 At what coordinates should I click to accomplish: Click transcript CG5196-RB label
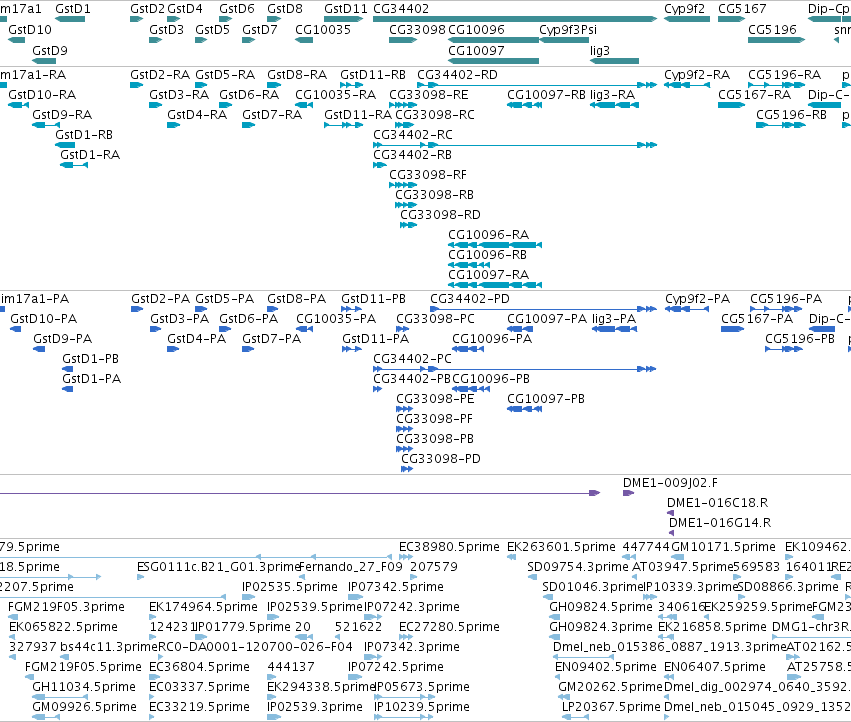pos(791,115)
